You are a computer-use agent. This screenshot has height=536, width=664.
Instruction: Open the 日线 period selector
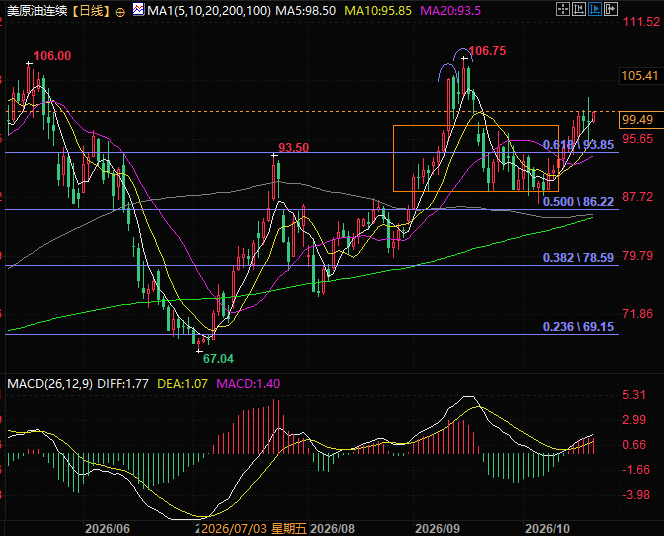pos(91,11)
